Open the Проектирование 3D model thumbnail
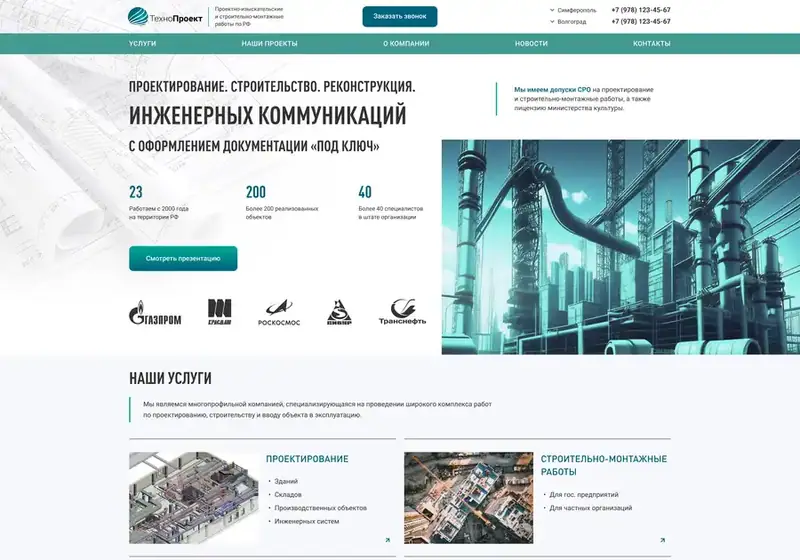The width and height of the screenshot is (800, 560). [x=194, y=498]
